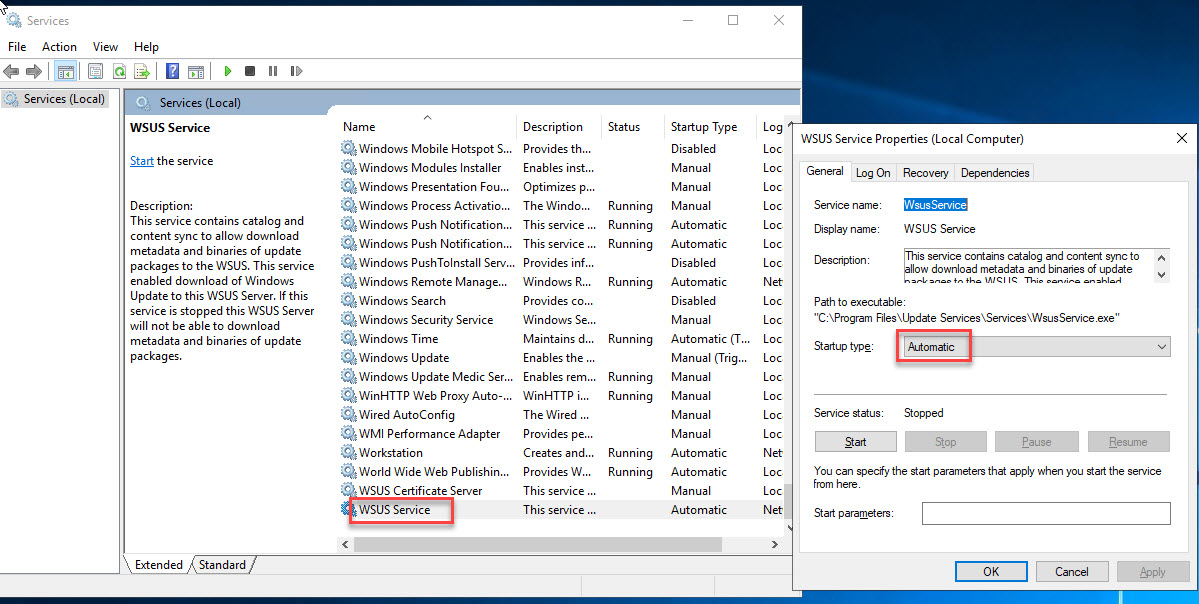Screen dimensions: 1199x604
Task: Switch to the Standard view tab
Action: [x=222, y=565]
